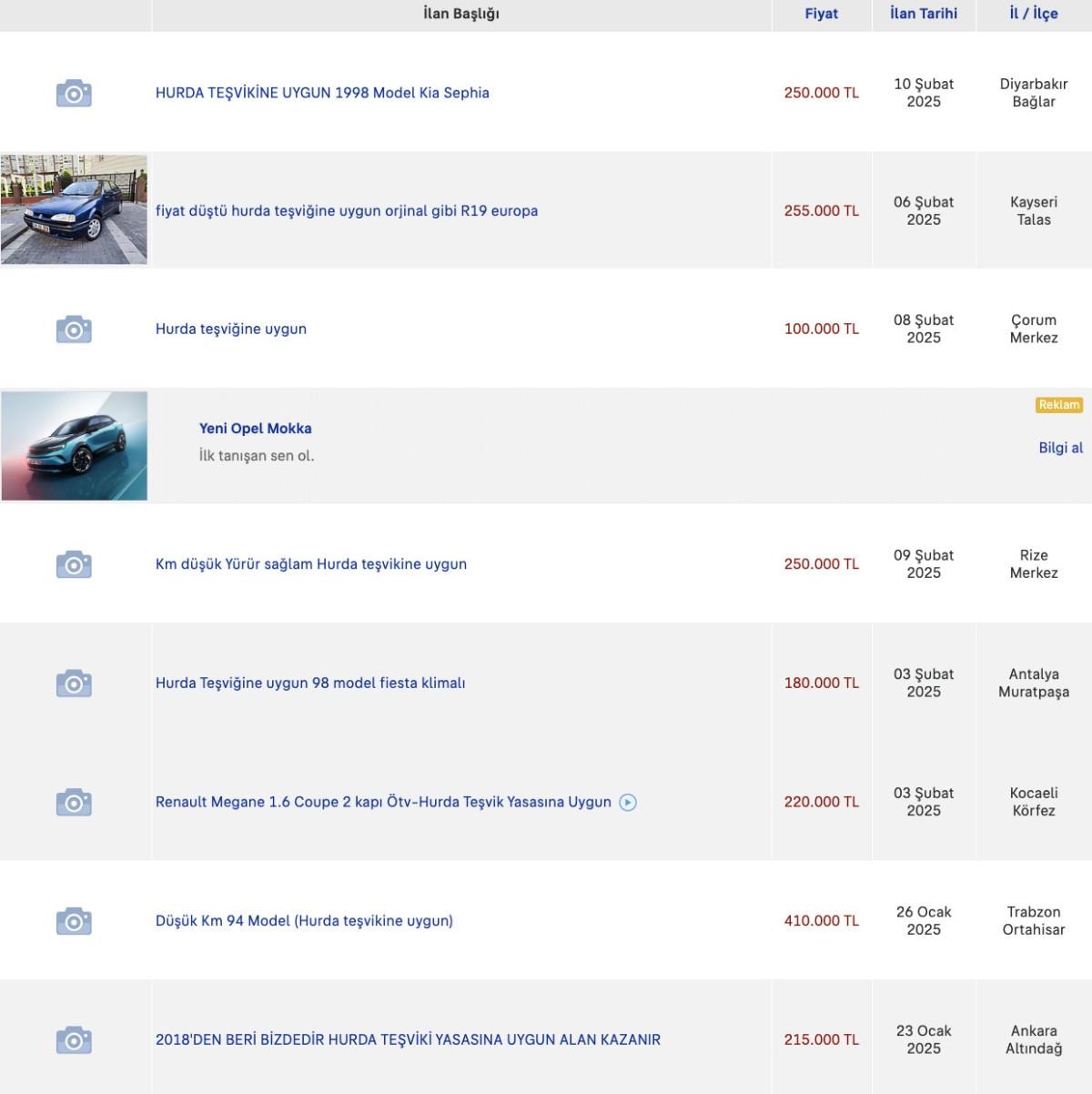Click camera placeholder icon for Kia Sephia listing
Screen dimensions: 1092x1094
tap(74, 93)
